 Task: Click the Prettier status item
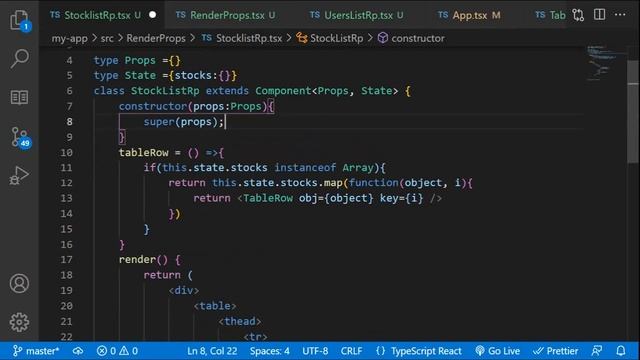tap(556, 351)
